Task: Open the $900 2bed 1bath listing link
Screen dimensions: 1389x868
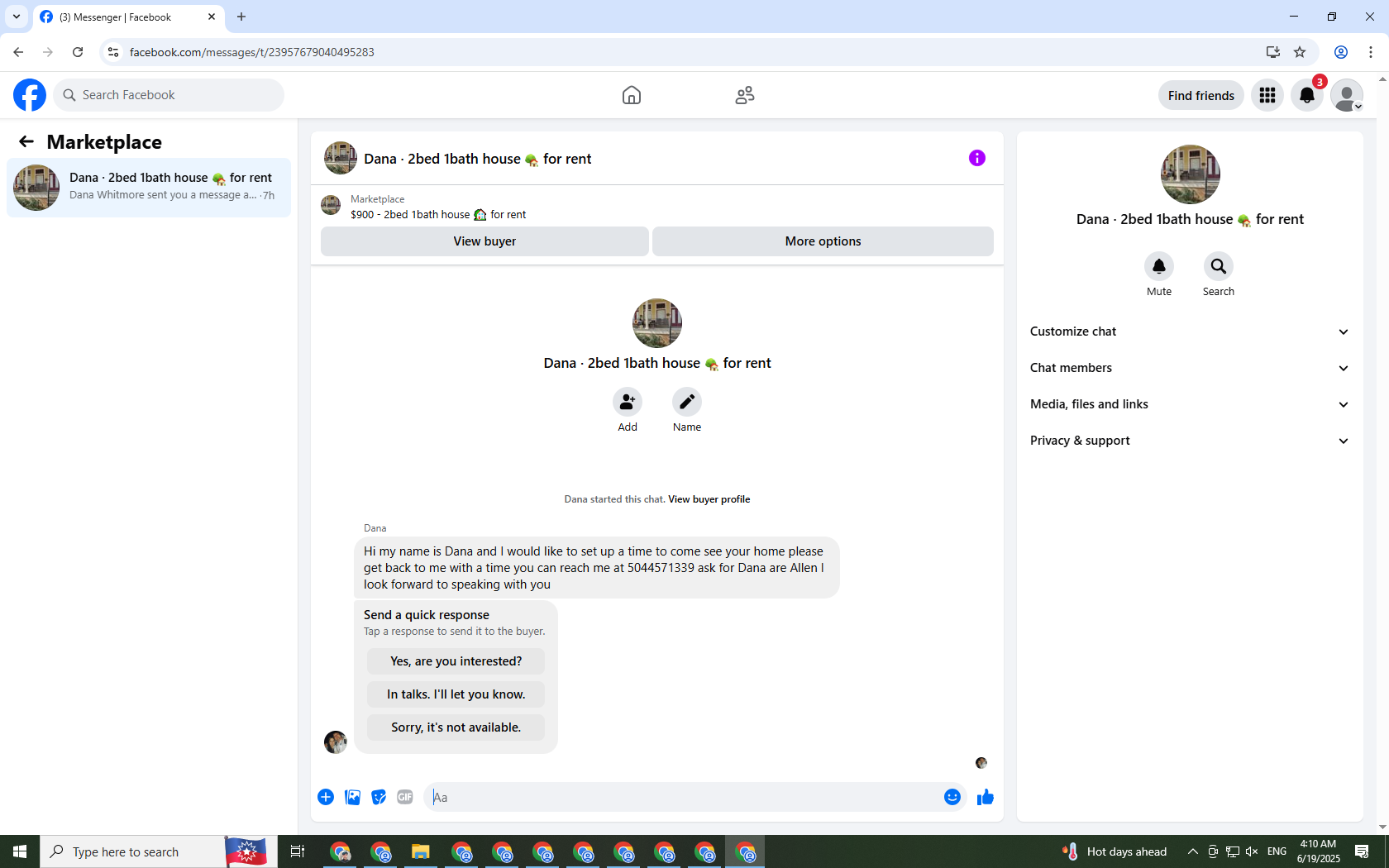Action: pyautogui.click(x=438, y=214)
